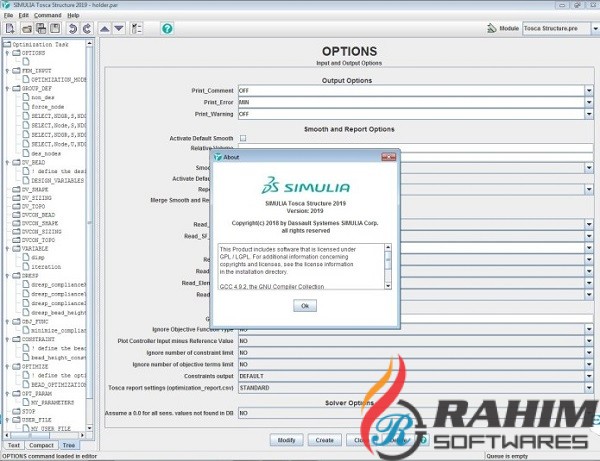Open the Tosca report settings STANDARD dropdown
This screenshot has width=600, height=461.
coord(589,388)
